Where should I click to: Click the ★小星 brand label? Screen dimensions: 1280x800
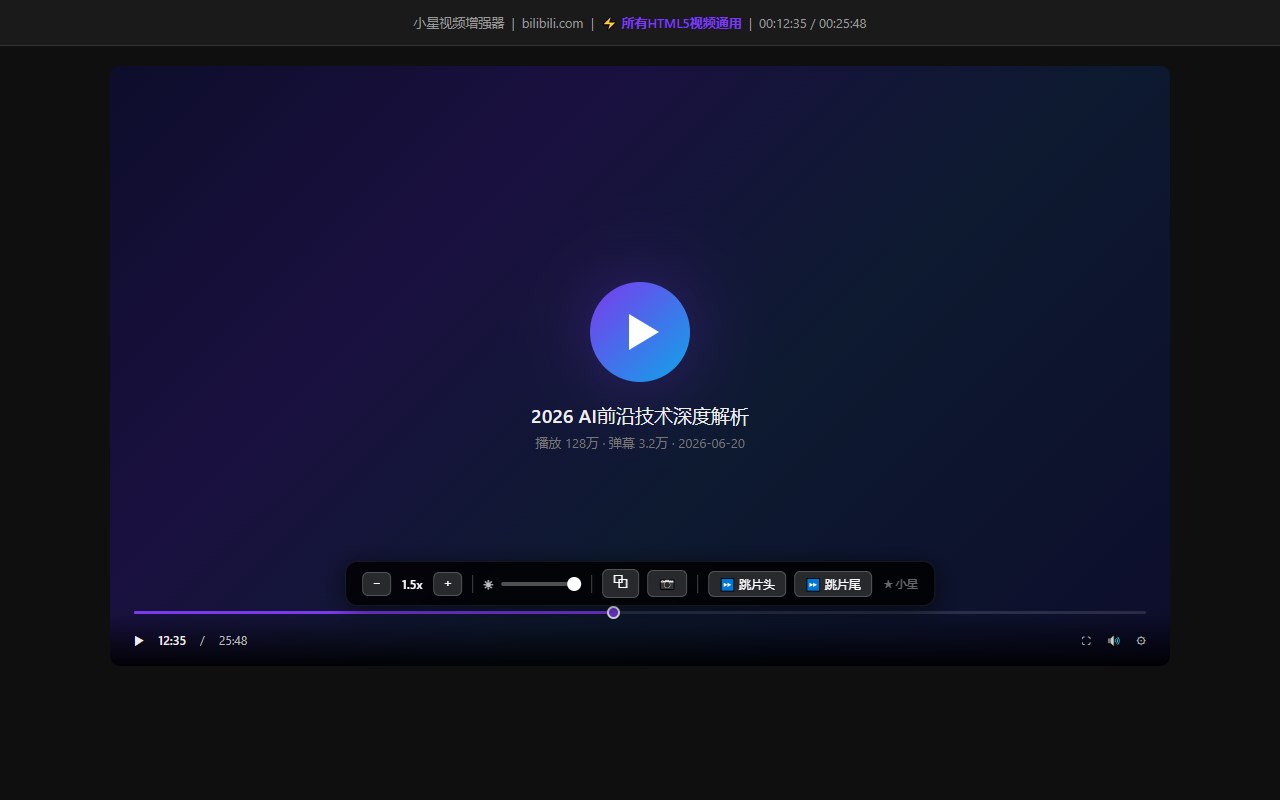(900, 584)
